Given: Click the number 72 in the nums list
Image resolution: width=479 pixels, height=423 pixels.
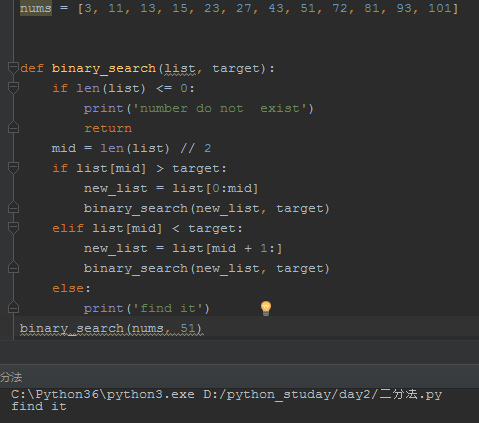Looking at the screenshot, I should point(340,8).
